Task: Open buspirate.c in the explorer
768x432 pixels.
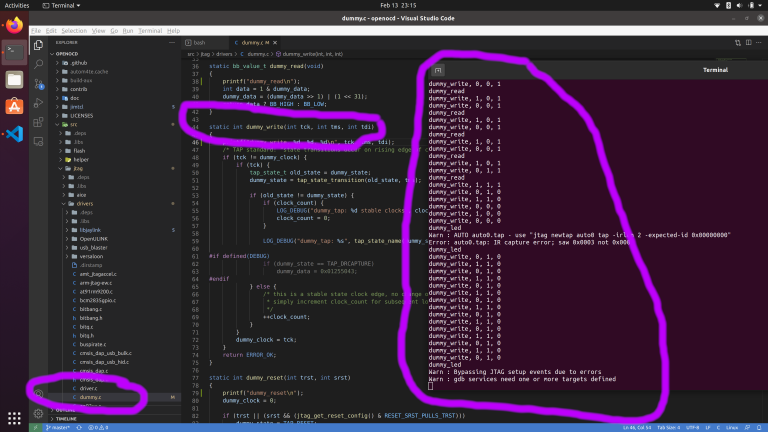Action: click(x=93, y=344)
